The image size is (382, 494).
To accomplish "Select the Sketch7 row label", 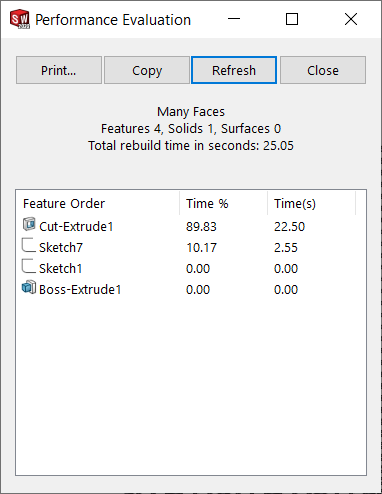I will click(61, 248).
